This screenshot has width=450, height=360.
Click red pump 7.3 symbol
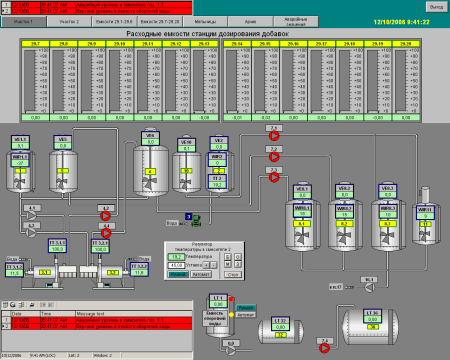[x=274, y=177]
